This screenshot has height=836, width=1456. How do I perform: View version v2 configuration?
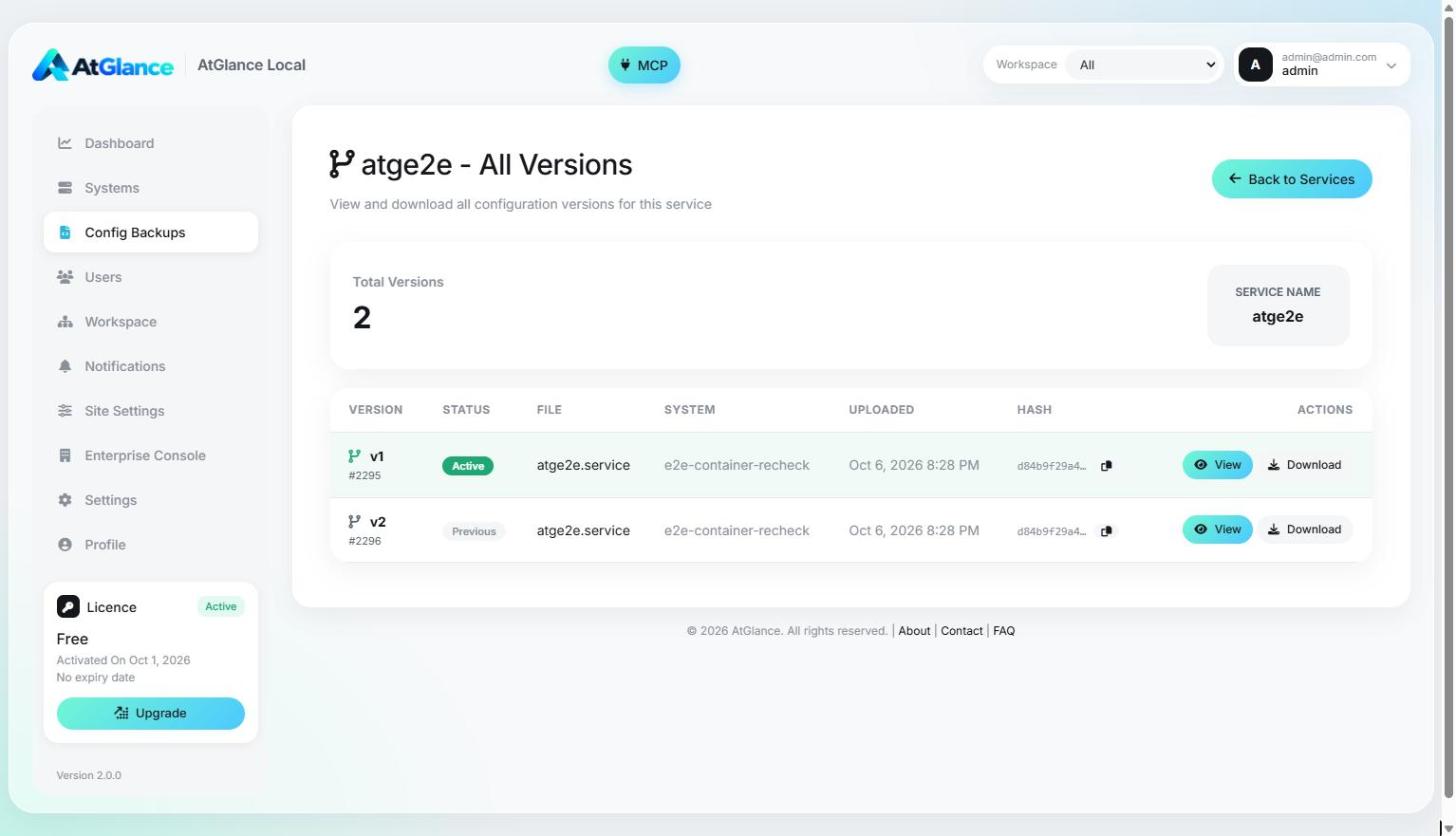pyautogui.click(x=1217, y=530)
